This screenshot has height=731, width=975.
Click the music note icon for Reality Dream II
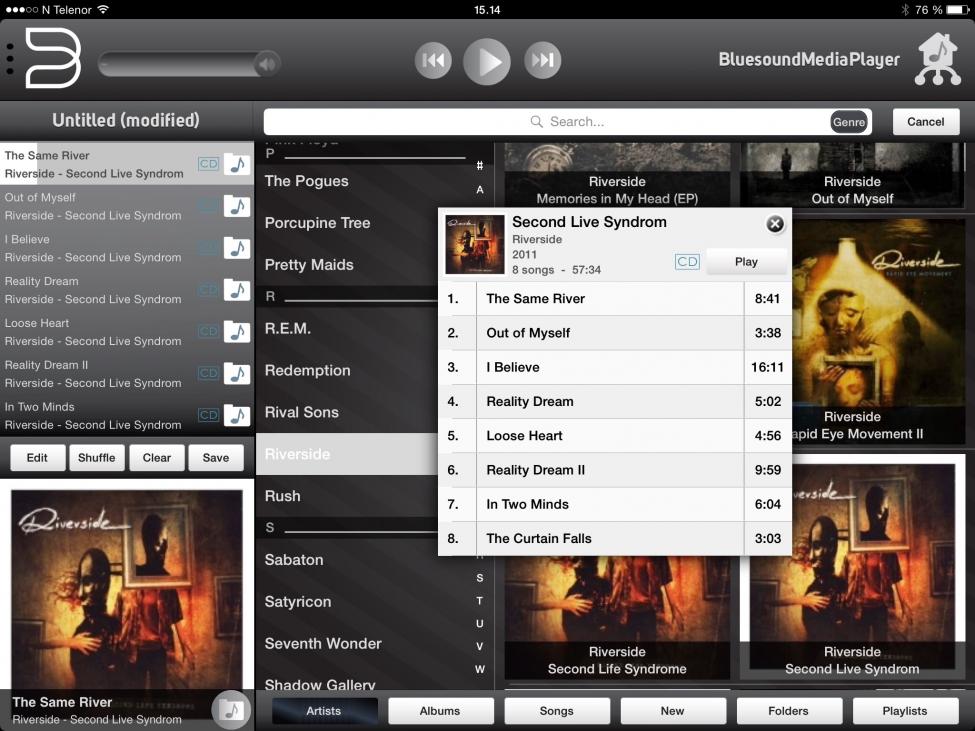237,373
